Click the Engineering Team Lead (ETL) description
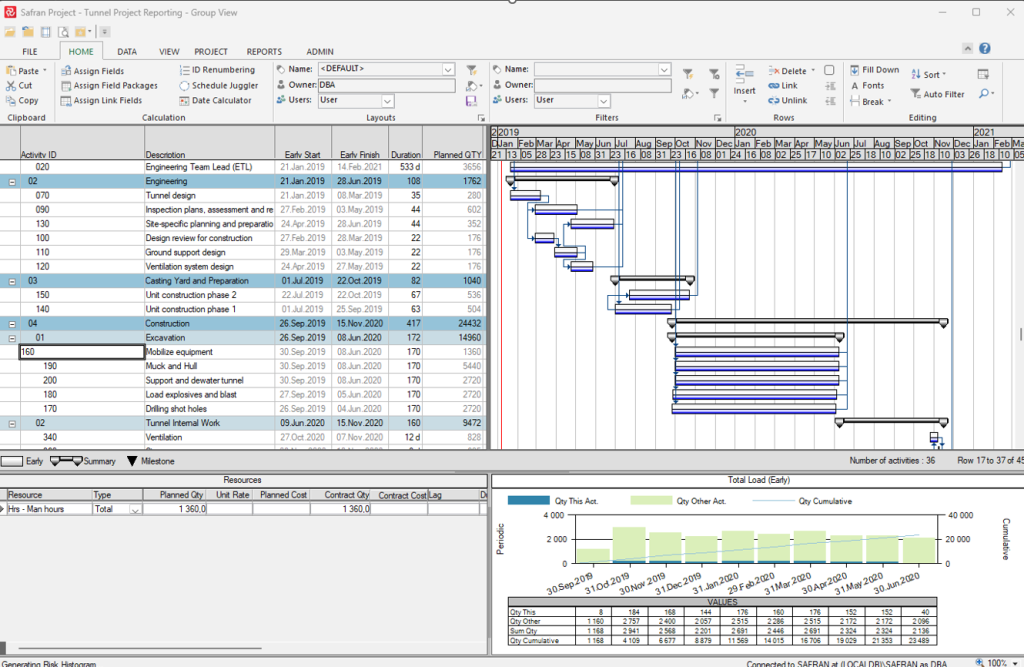1024x667 pixels. click(199, 167)
